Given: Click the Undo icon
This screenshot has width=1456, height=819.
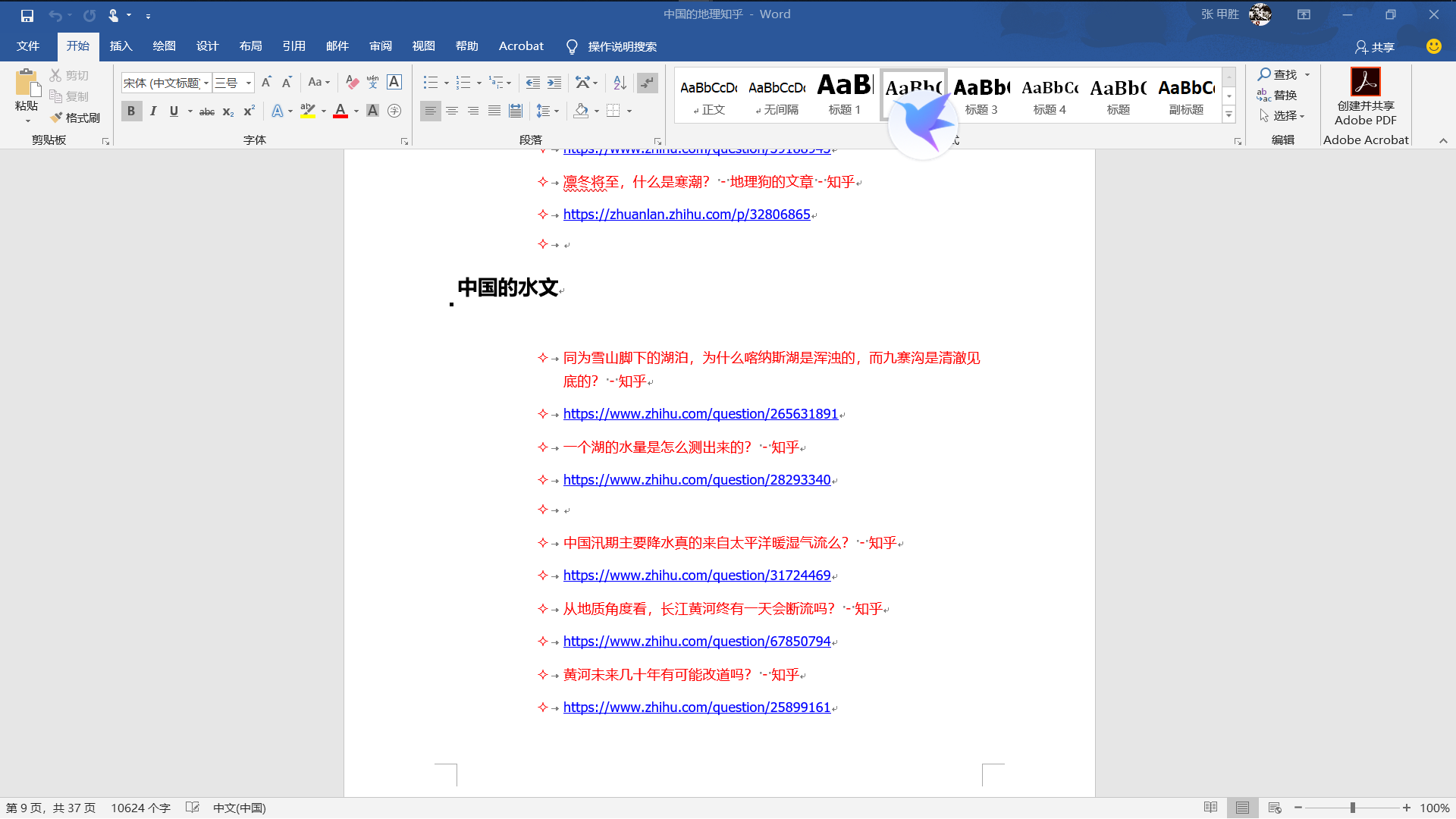Looking at the screenshot, I should 55,15.
